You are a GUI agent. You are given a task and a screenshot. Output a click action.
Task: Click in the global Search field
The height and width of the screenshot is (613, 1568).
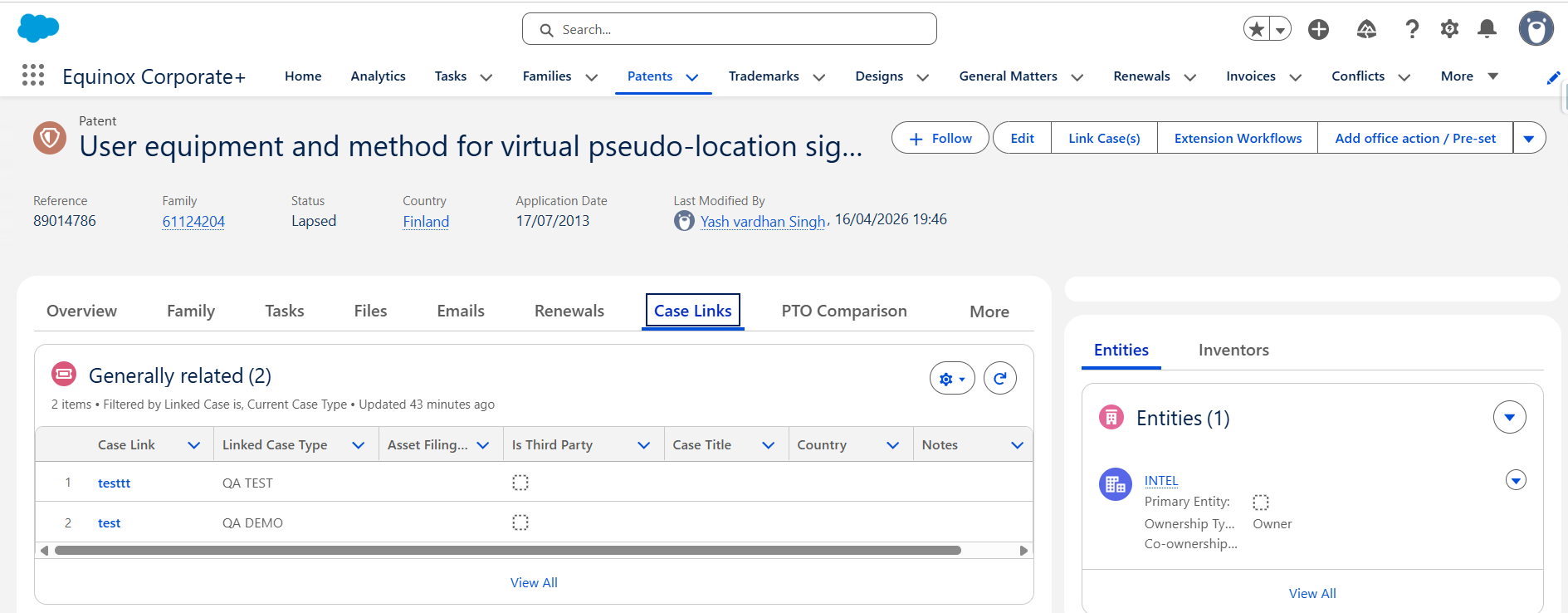730,29
